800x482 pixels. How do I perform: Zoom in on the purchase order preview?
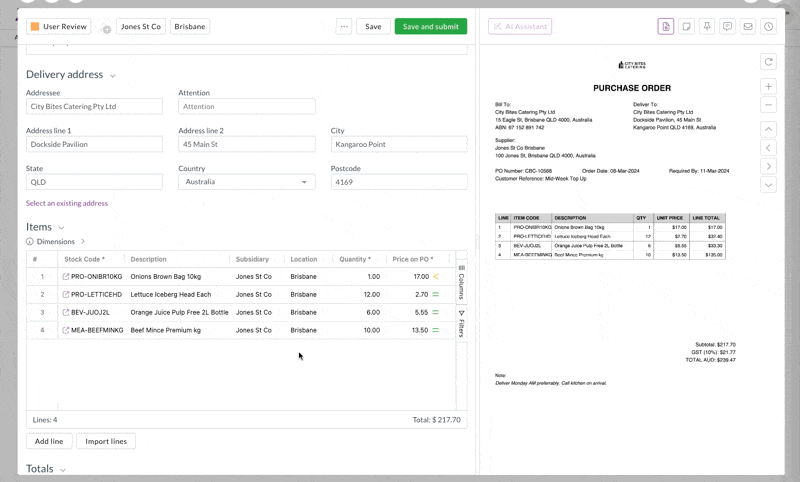[768, 87]
